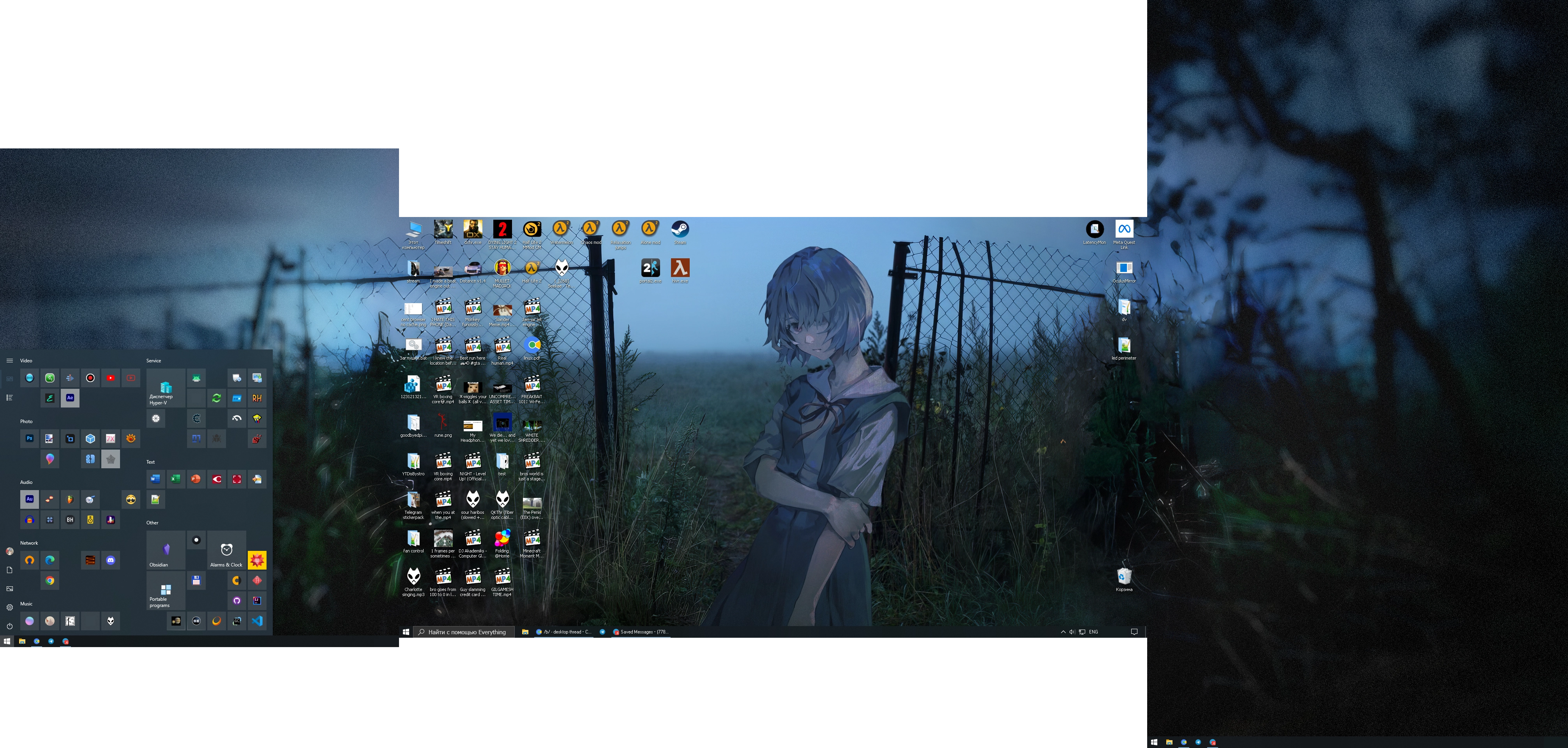This screenshot has width=1568, height=748.
Task: Expand Start menu hamburger navigation
Action: tap(10, 360)
